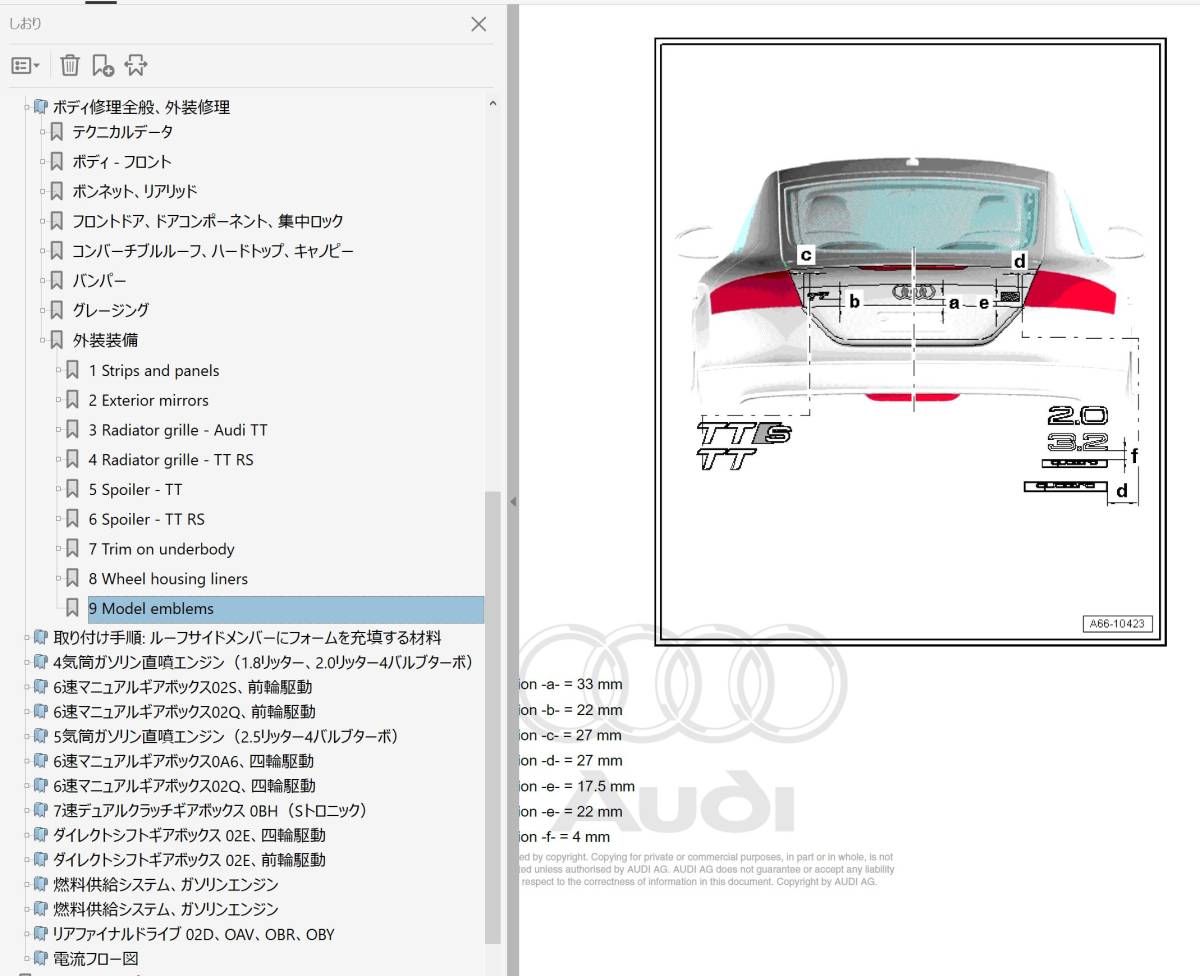Go to ダイレクトシフトギアボックス 02E、前輪駆動 bookmark
This screenshot has height=976, width=1200.
[189, 860]
